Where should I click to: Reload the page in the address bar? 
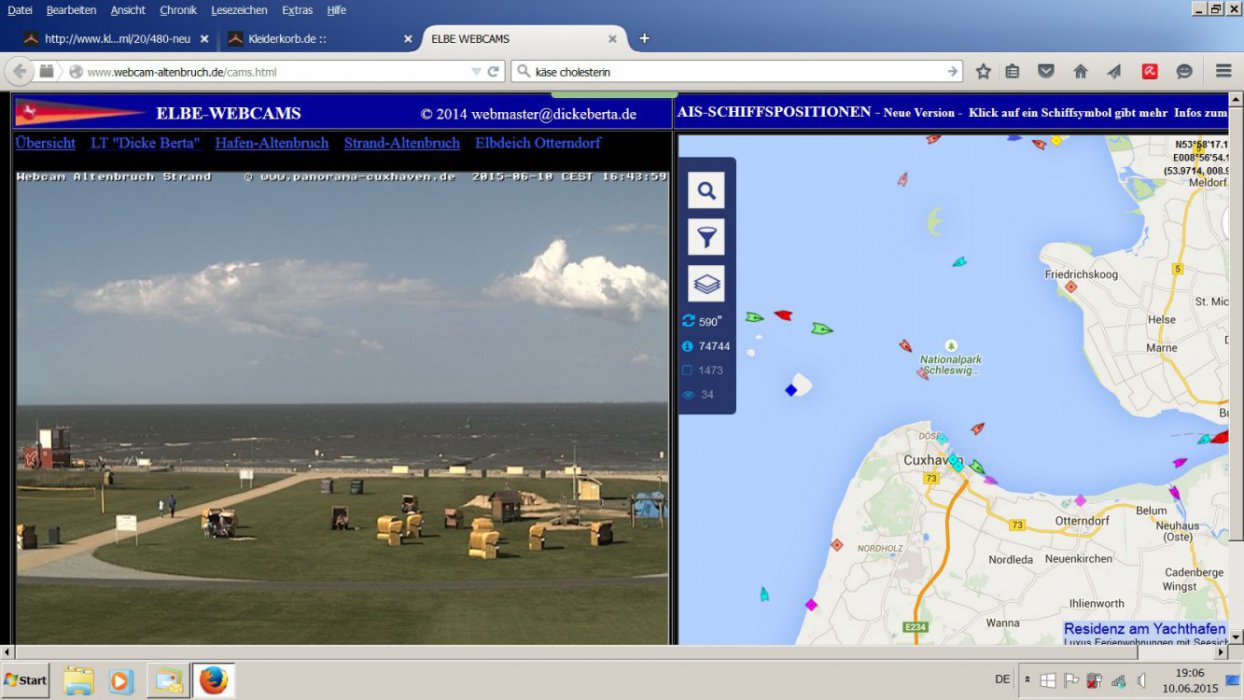pyautogui.click(x=493, y=72)
